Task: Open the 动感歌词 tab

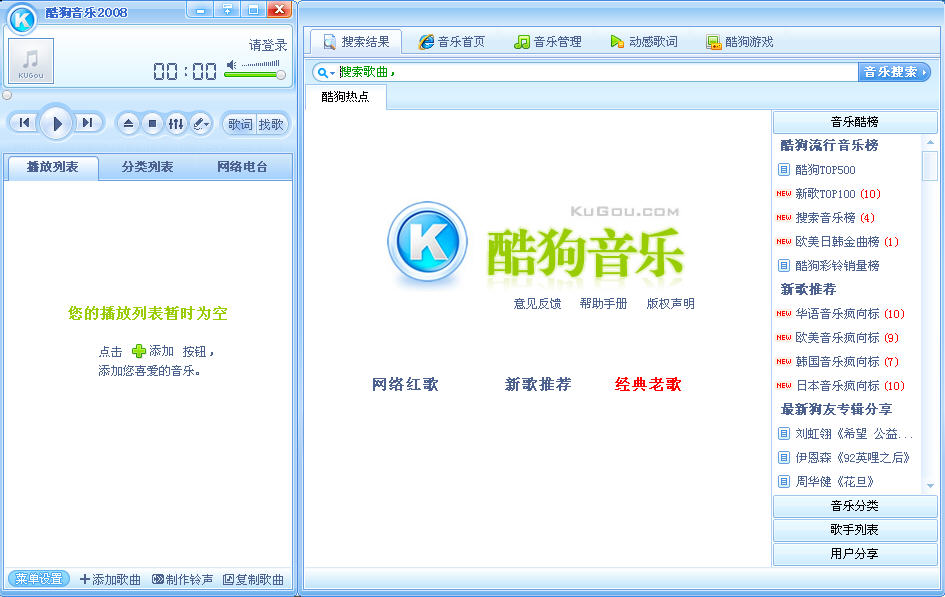Action: 644,42
